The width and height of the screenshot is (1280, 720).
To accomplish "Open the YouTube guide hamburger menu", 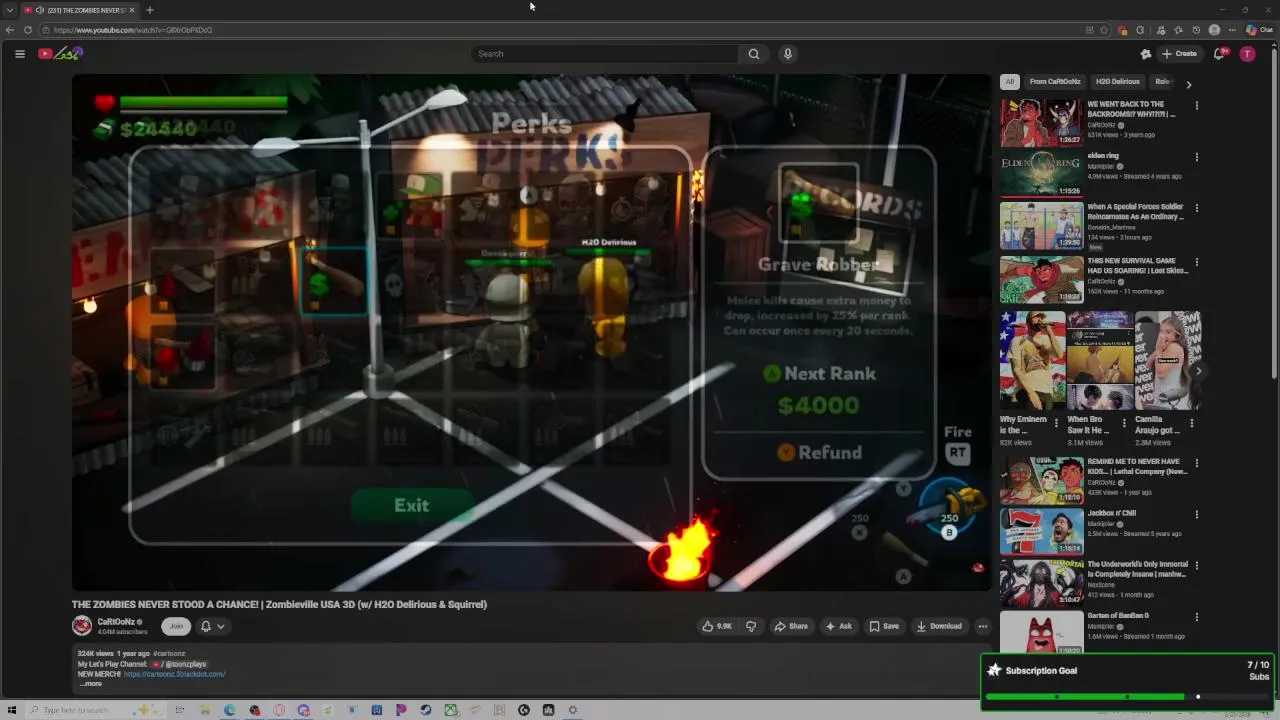I will (19, 54).
